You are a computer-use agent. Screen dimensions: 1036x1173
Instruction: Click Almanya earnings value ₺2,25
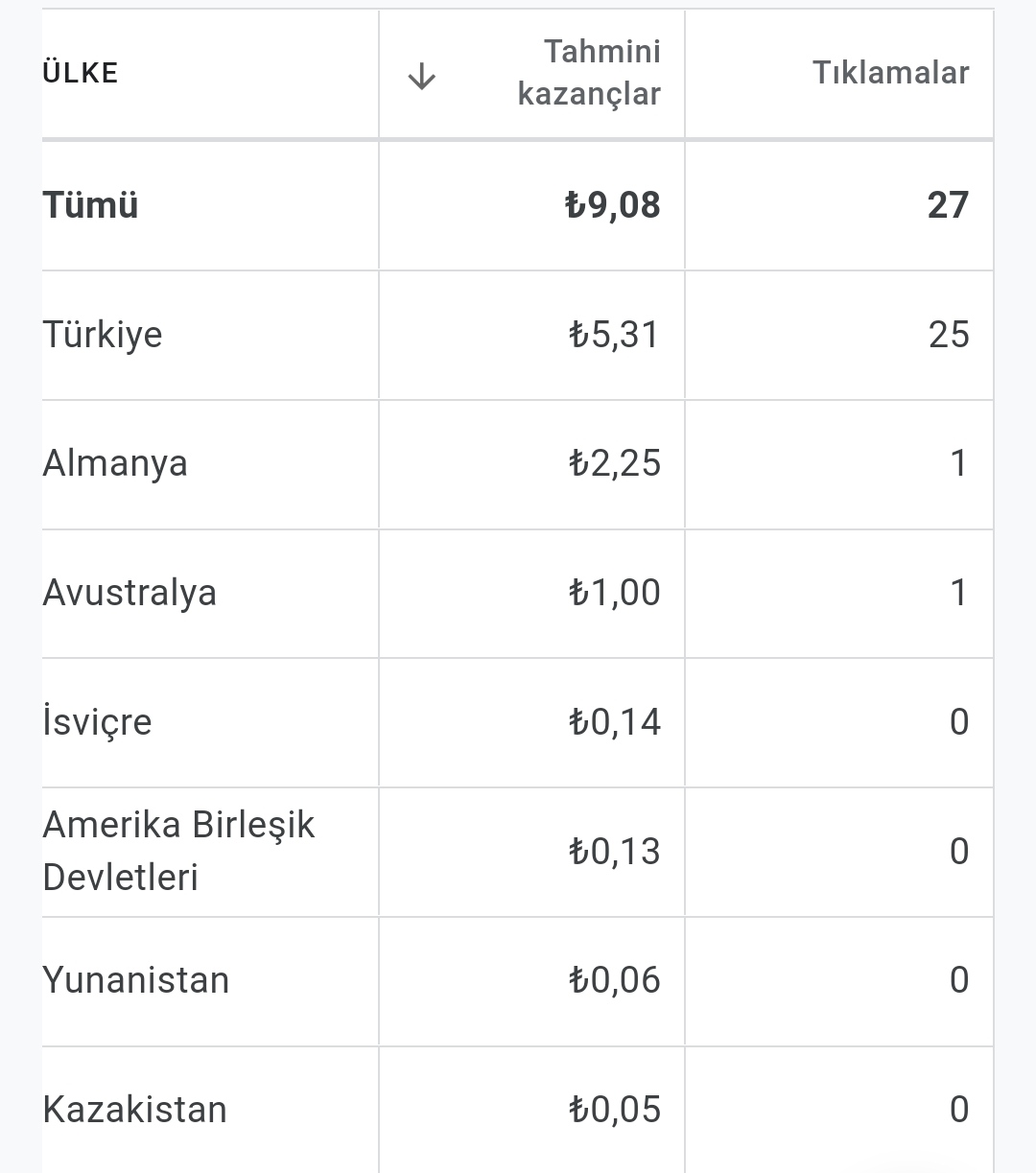[614, 463]
